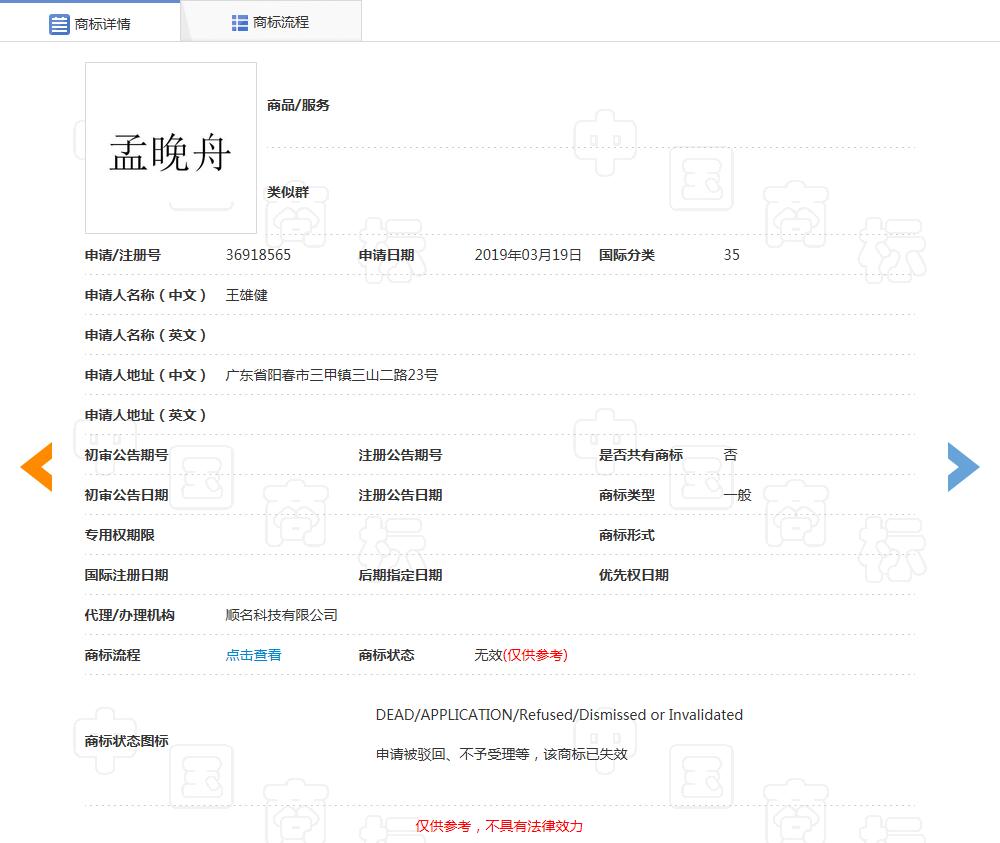This screenshot has width=1000, height=843.
Task: Click the registration number 36918565
Action: point(258,255)
